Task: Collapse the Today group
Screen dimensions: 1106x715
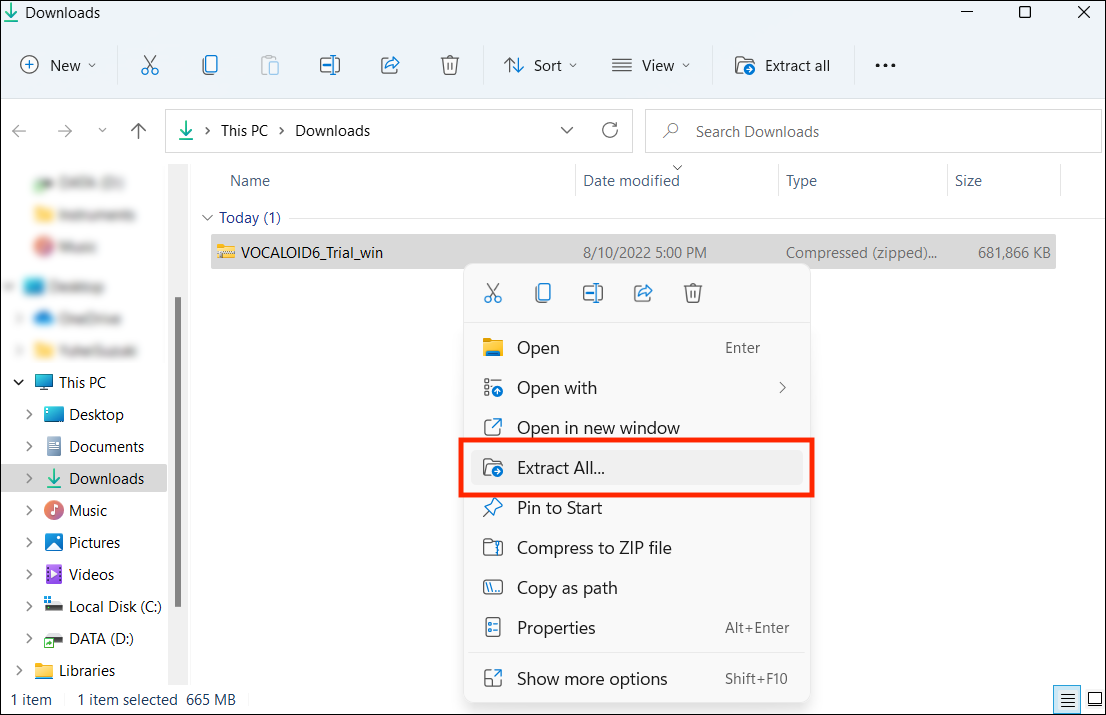Action: point(207,218)
